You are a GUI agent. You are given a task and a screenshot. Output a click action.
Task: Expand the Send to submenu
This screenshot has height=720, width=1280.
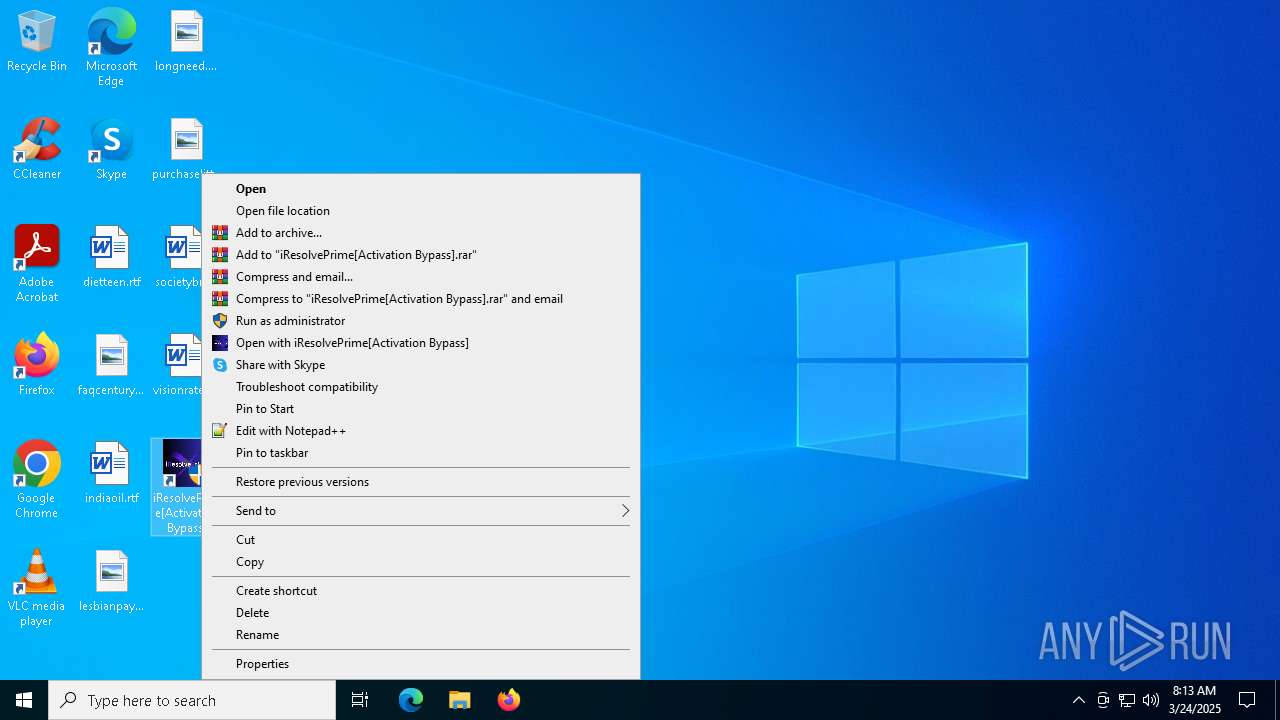(421, 511)
